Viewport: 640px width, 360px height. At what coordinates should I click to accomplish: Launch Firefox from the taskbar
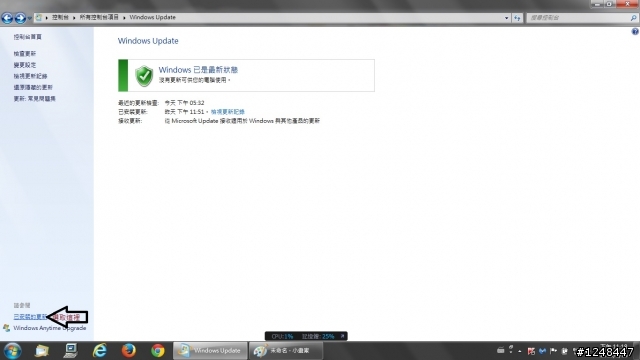coord(129,351)
